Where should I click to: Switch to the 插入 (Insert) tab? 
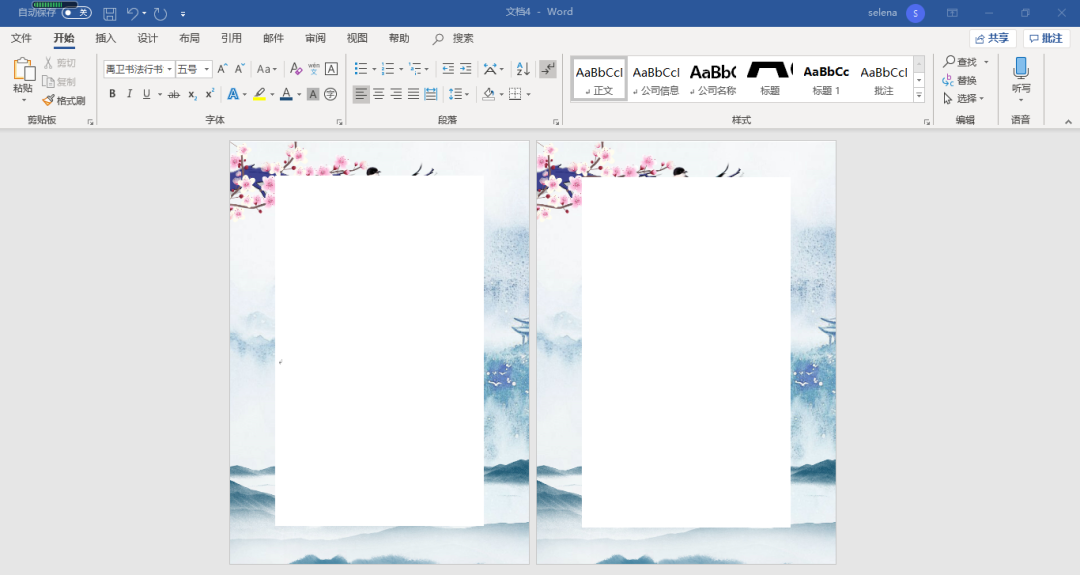105,39
